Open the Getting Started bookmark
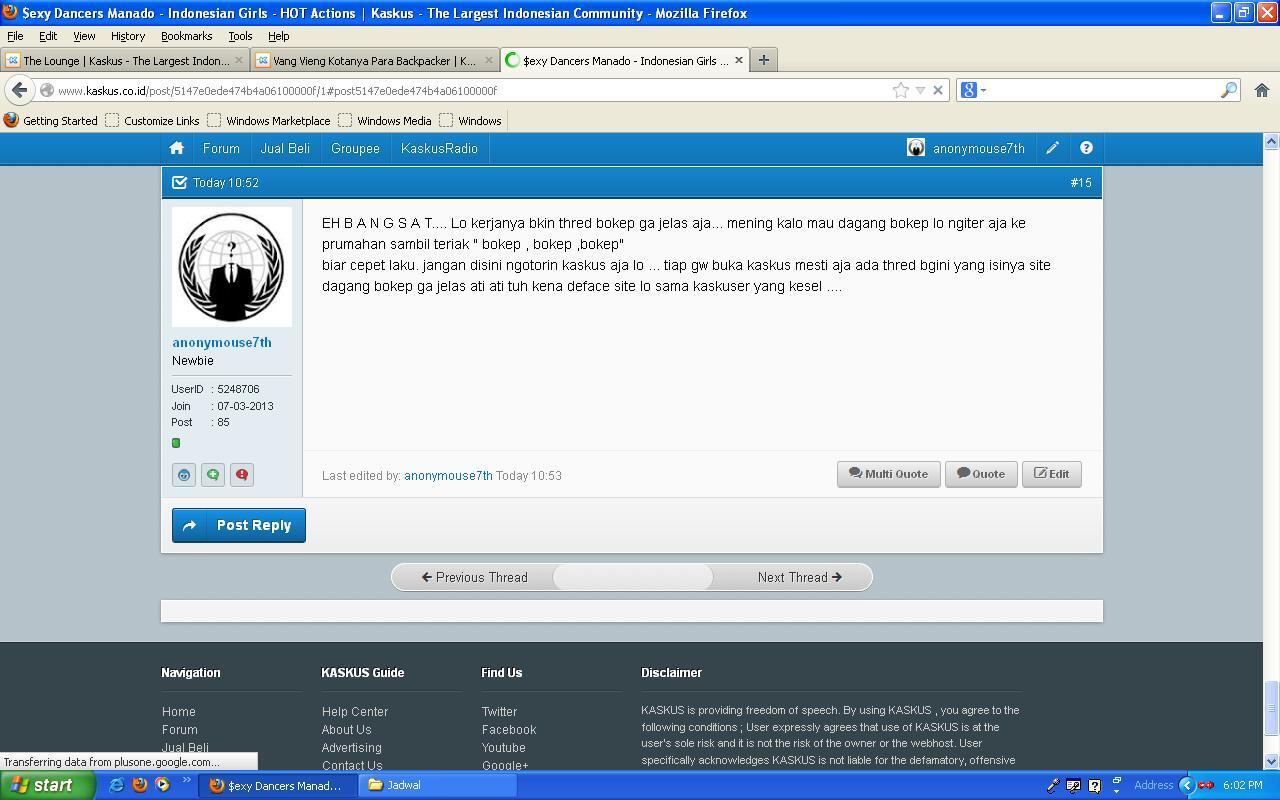1280x800 pixels. (x=51, y=120)
